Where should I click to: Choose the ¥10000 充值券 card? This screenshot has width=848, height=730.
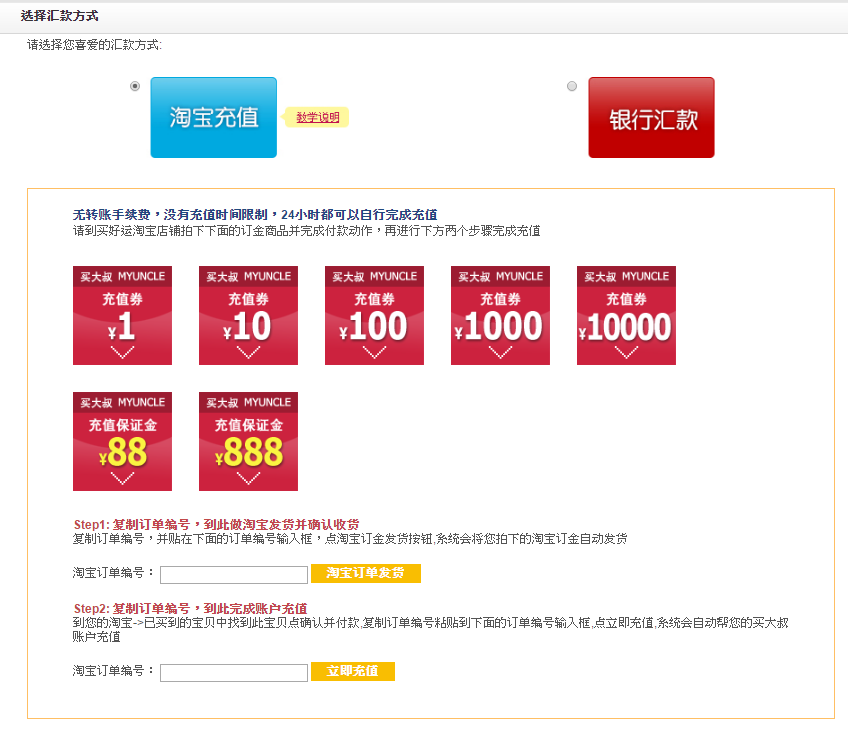[626, 315]
